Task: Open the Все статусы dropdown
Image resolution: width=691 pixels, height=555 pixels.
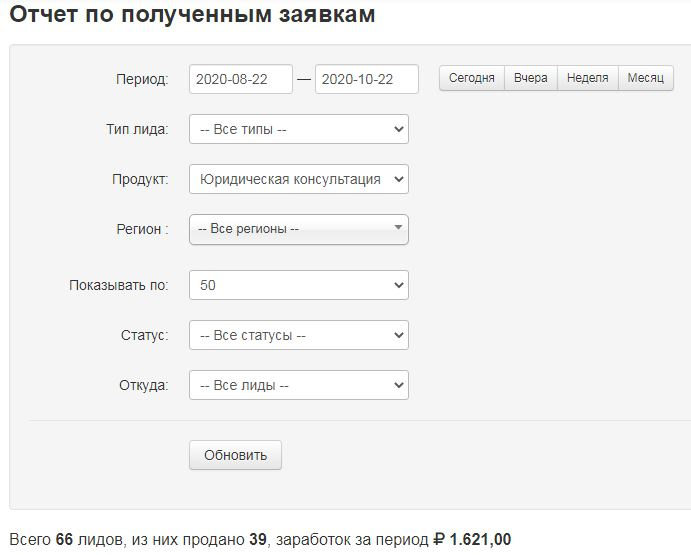Action: click(298, 335)
